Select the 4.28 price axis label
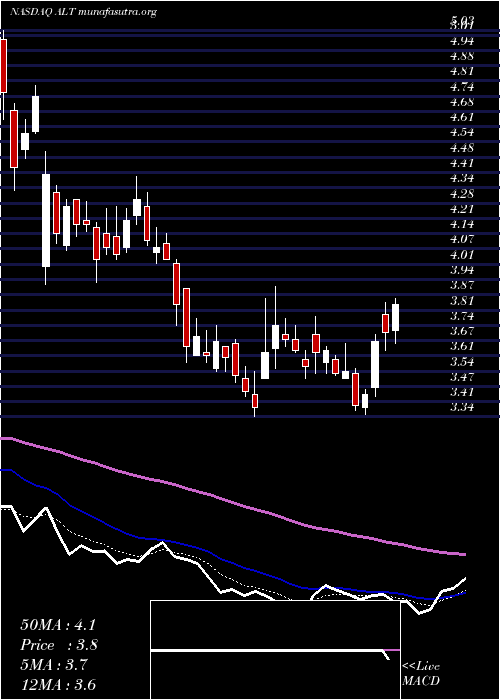This screenshot has height=700, width=500. coord(462,194)
